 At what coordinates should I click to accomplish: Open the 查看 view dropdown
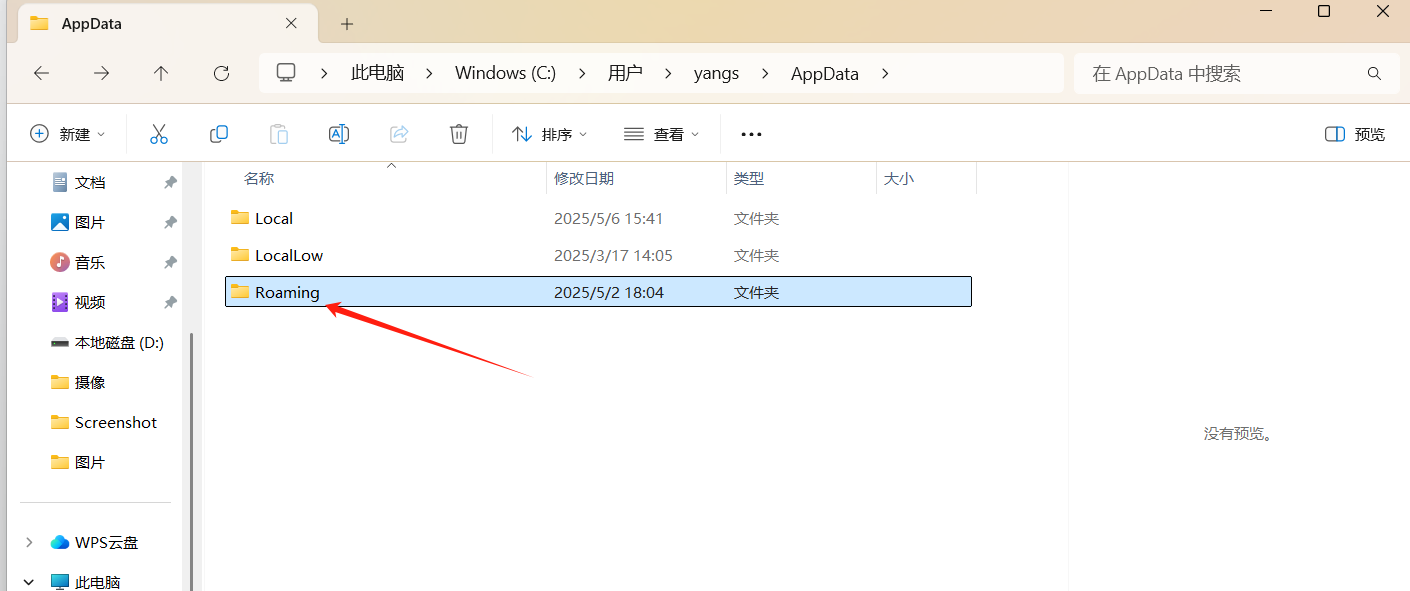click(x=661, y=133)
